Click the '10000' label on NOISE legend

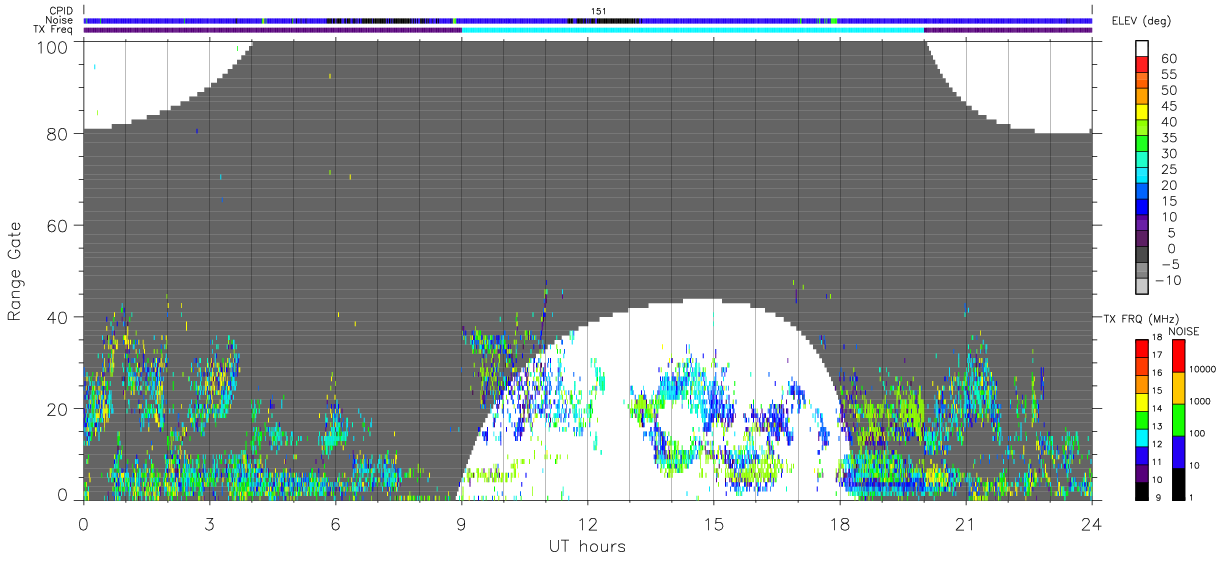click(1203, 368)
